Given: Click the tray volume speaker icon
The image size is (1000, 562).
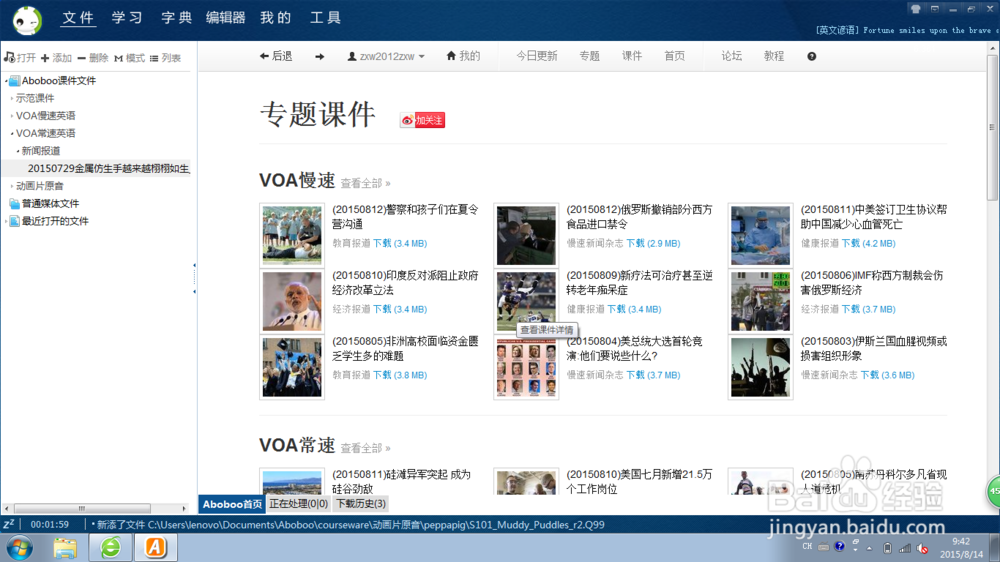Looking at the screenshot, I should pos(922,548).
